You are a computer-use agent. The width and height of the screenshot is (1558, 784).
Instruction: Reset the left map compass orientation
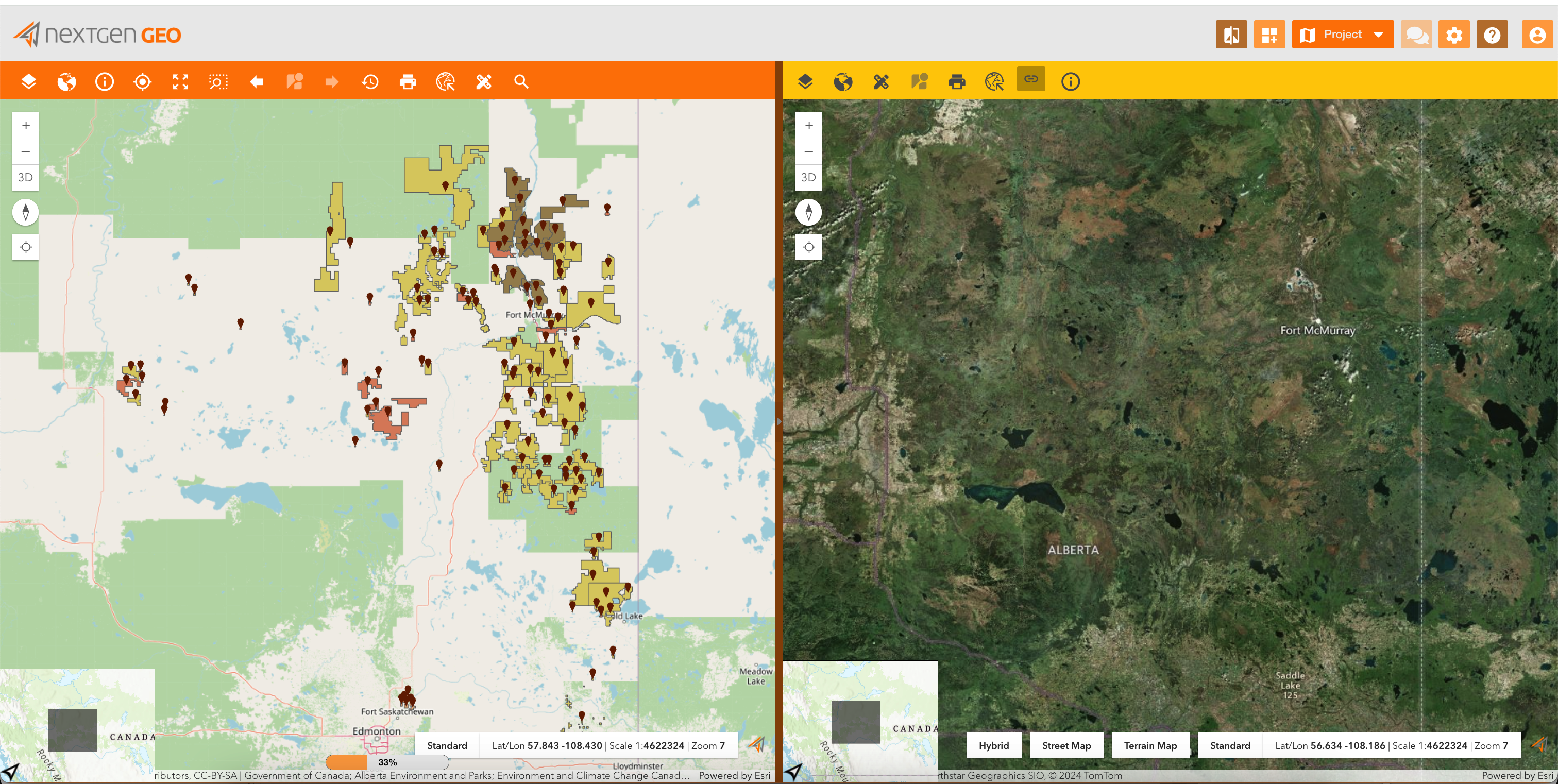[25, 212]
